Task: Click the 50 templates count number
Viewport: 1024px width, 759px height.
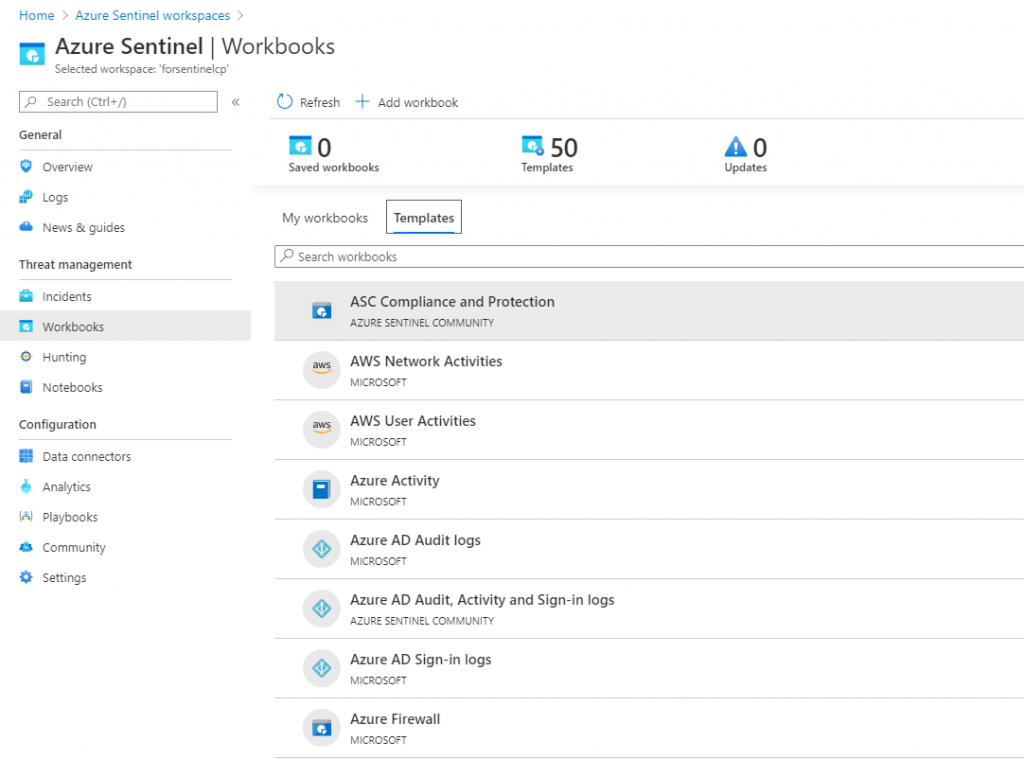Action: pyautogui.click(x=564, y=148)
